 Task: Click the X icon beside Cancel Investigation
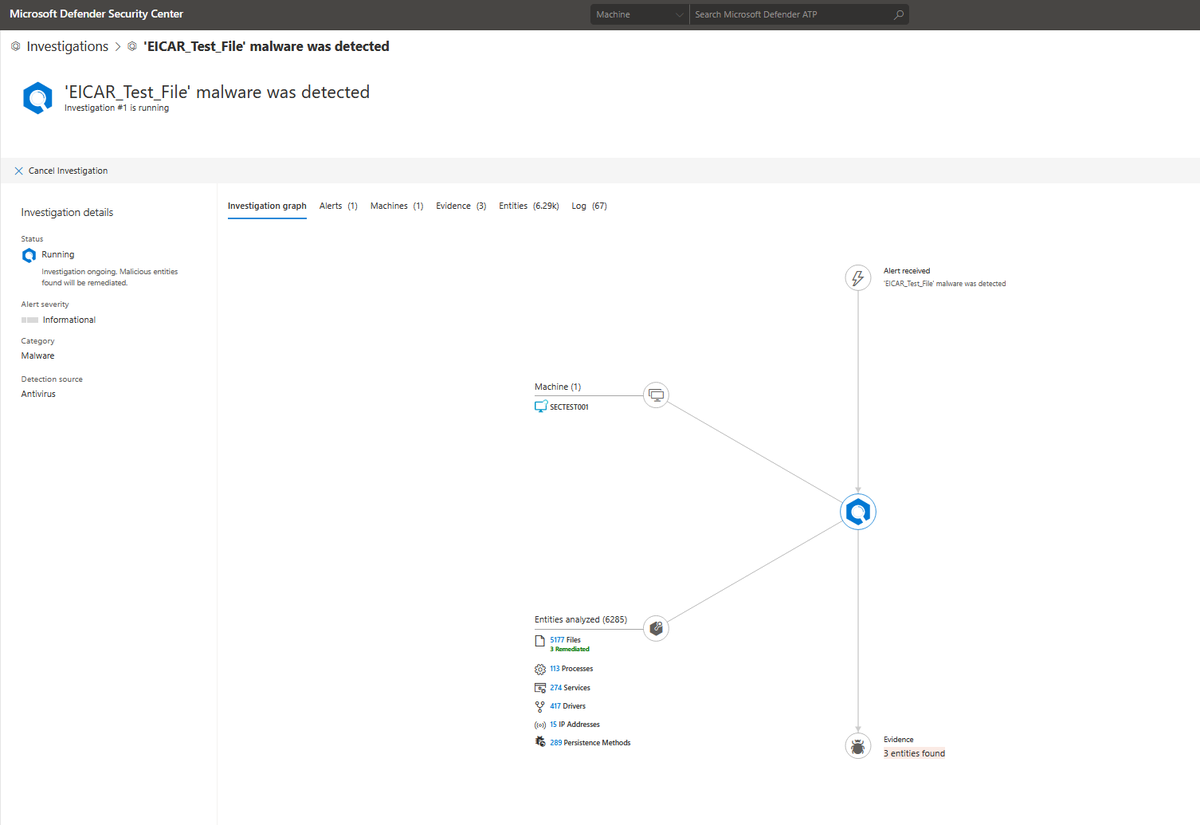(19, 171)
